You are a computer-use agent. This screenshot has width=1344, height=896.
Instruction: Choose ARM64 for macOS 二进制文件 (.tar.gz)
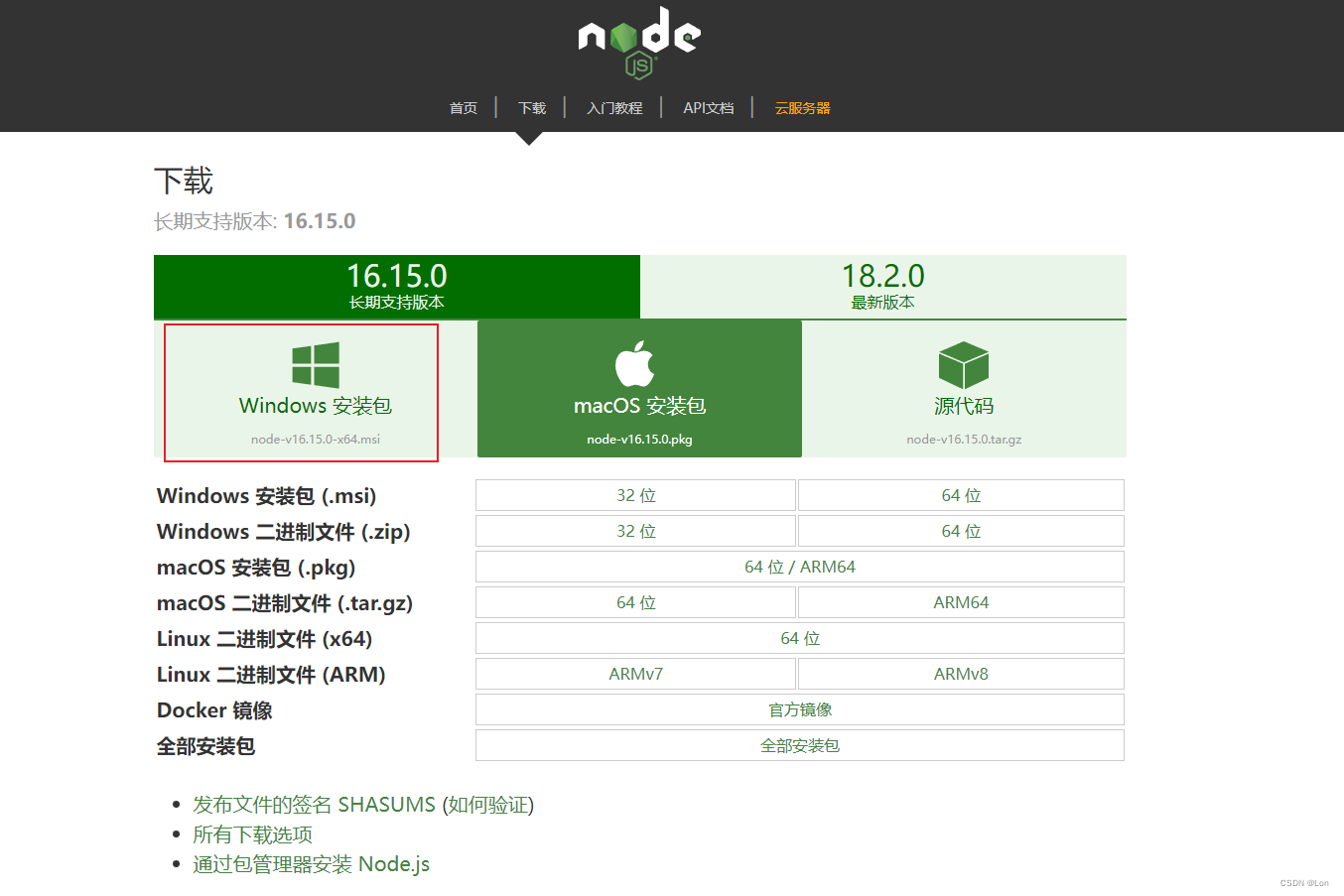[x=961, y=602]
